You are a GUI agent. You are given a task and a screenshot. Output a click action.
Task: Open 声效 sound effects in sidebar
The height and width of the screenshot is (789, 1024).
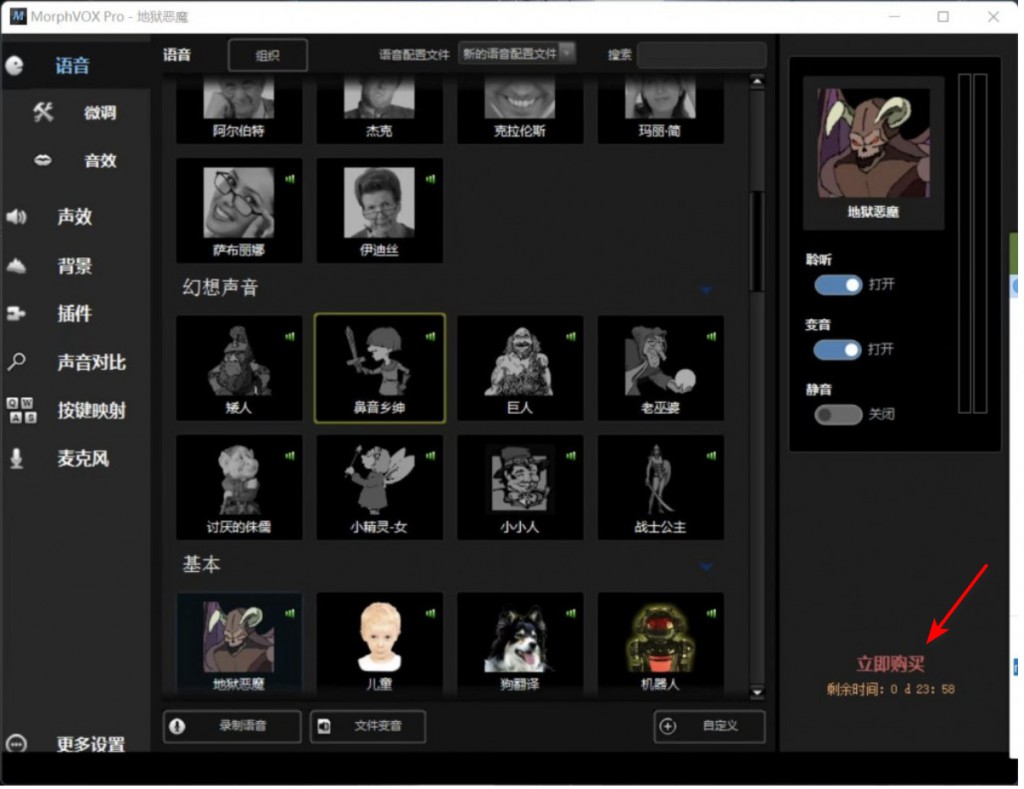point(74,216)
